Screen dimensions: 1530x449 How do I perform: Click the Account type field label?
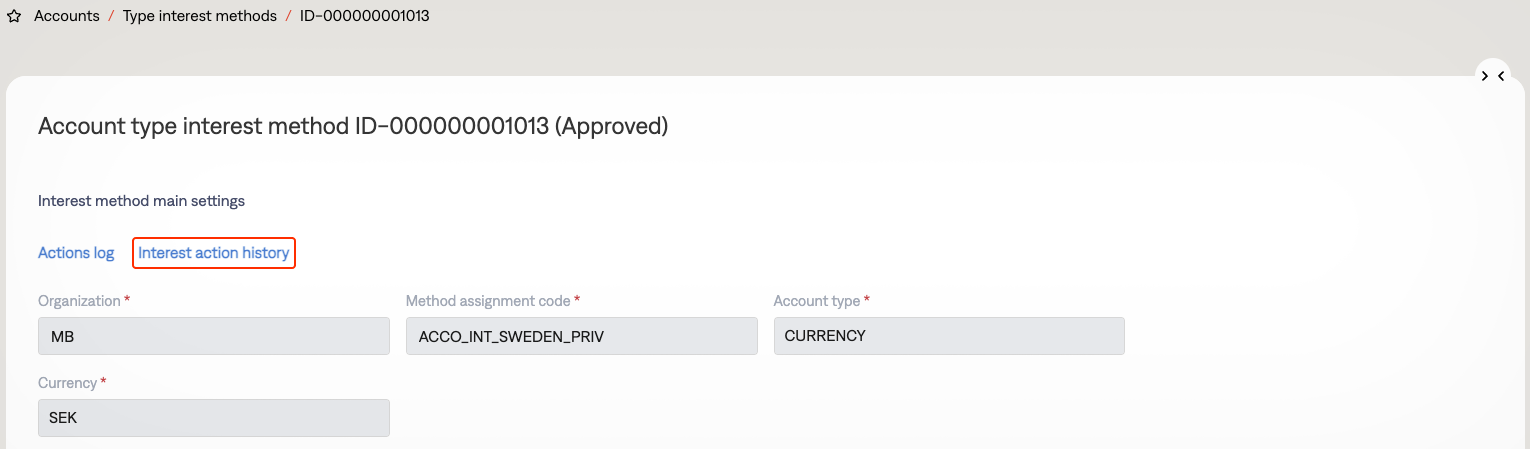click(x=816, y=301)
